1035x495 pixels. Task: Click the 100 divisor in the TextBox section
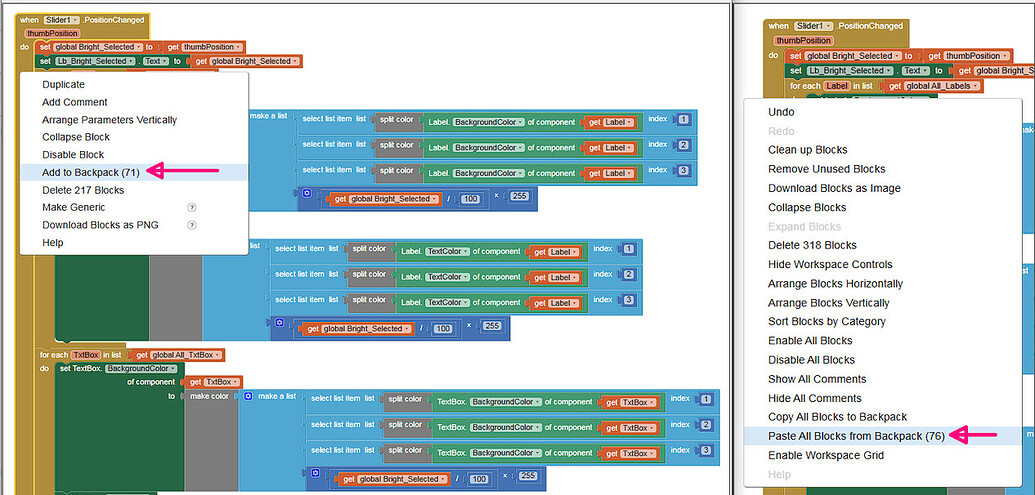(x=479, y=479)
